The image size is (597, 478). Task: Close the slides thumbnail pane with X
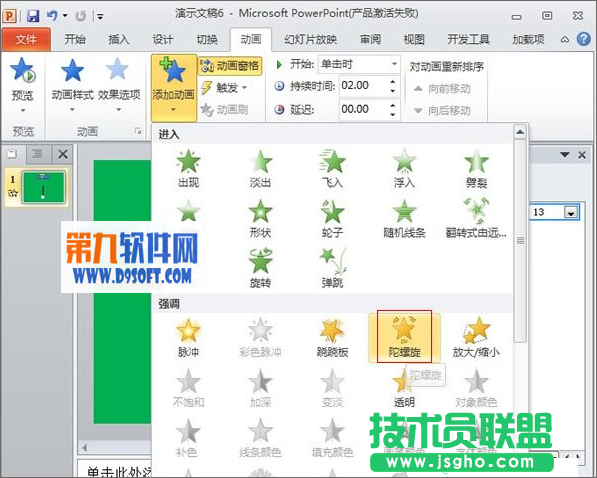pos(63,154)
